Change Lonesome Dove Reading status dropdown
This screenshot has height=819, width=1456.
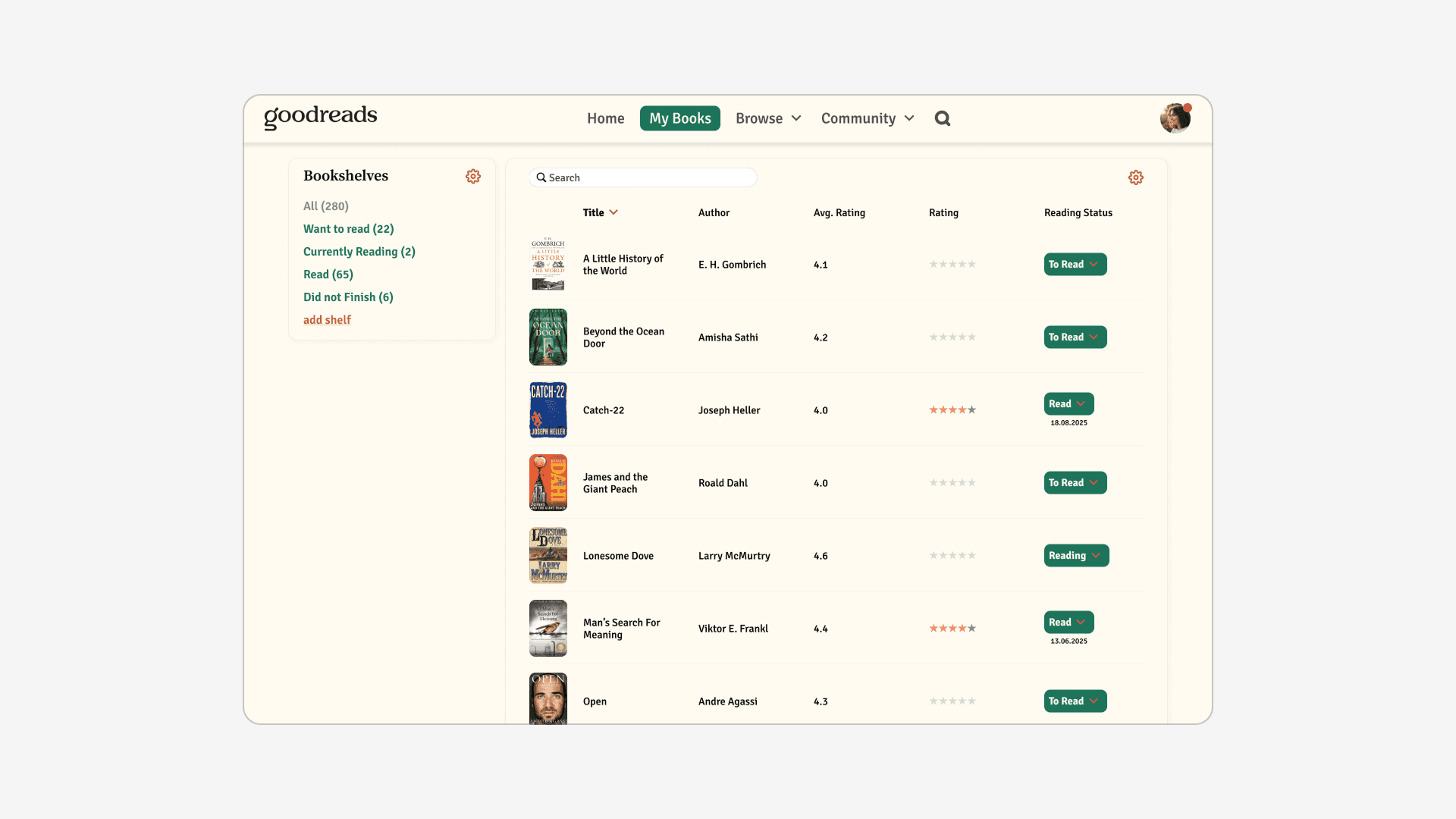[1075, 556]
